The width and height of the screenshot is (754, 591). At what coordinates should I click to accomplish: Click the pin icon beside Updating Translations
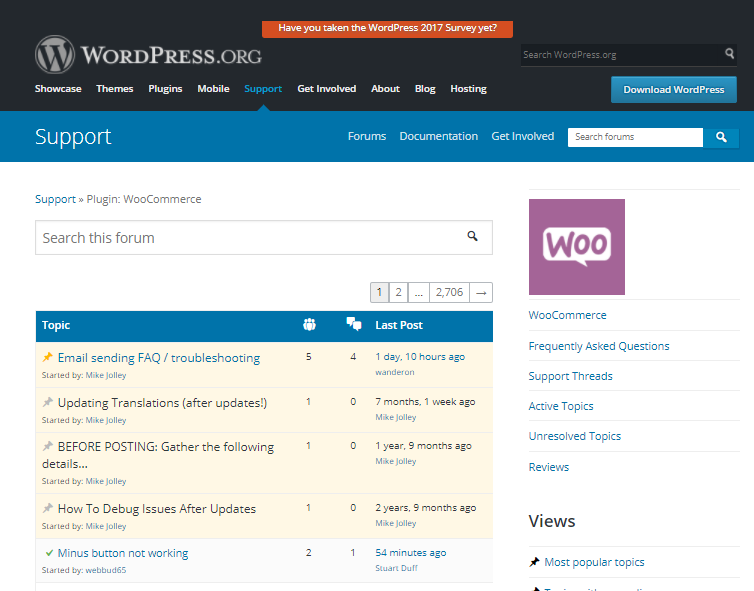point(48,402)
